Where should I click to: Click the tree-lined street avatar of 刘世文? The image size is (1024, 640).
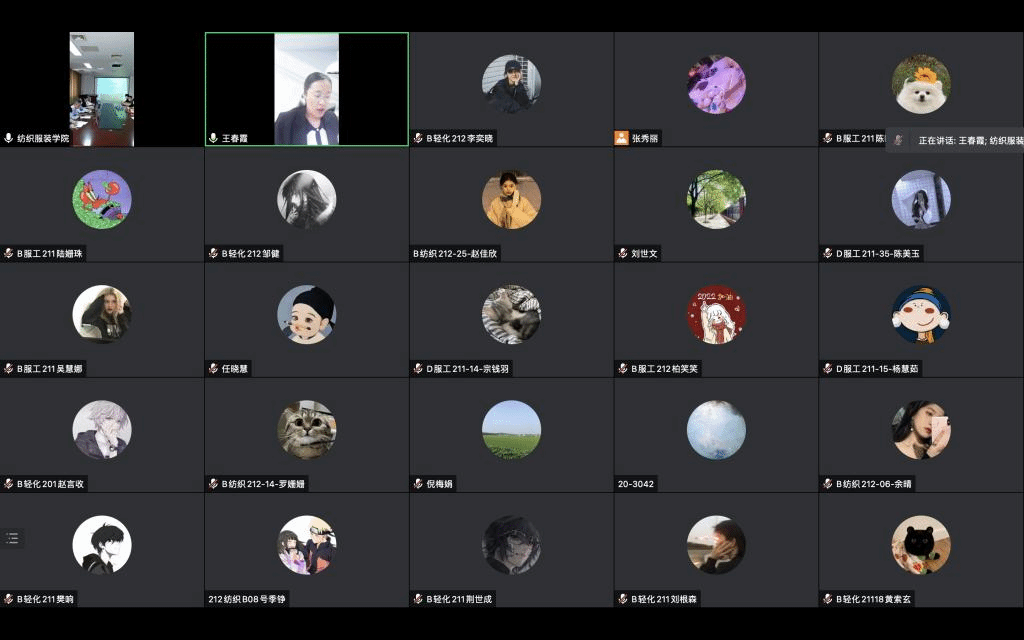(716, 199)
